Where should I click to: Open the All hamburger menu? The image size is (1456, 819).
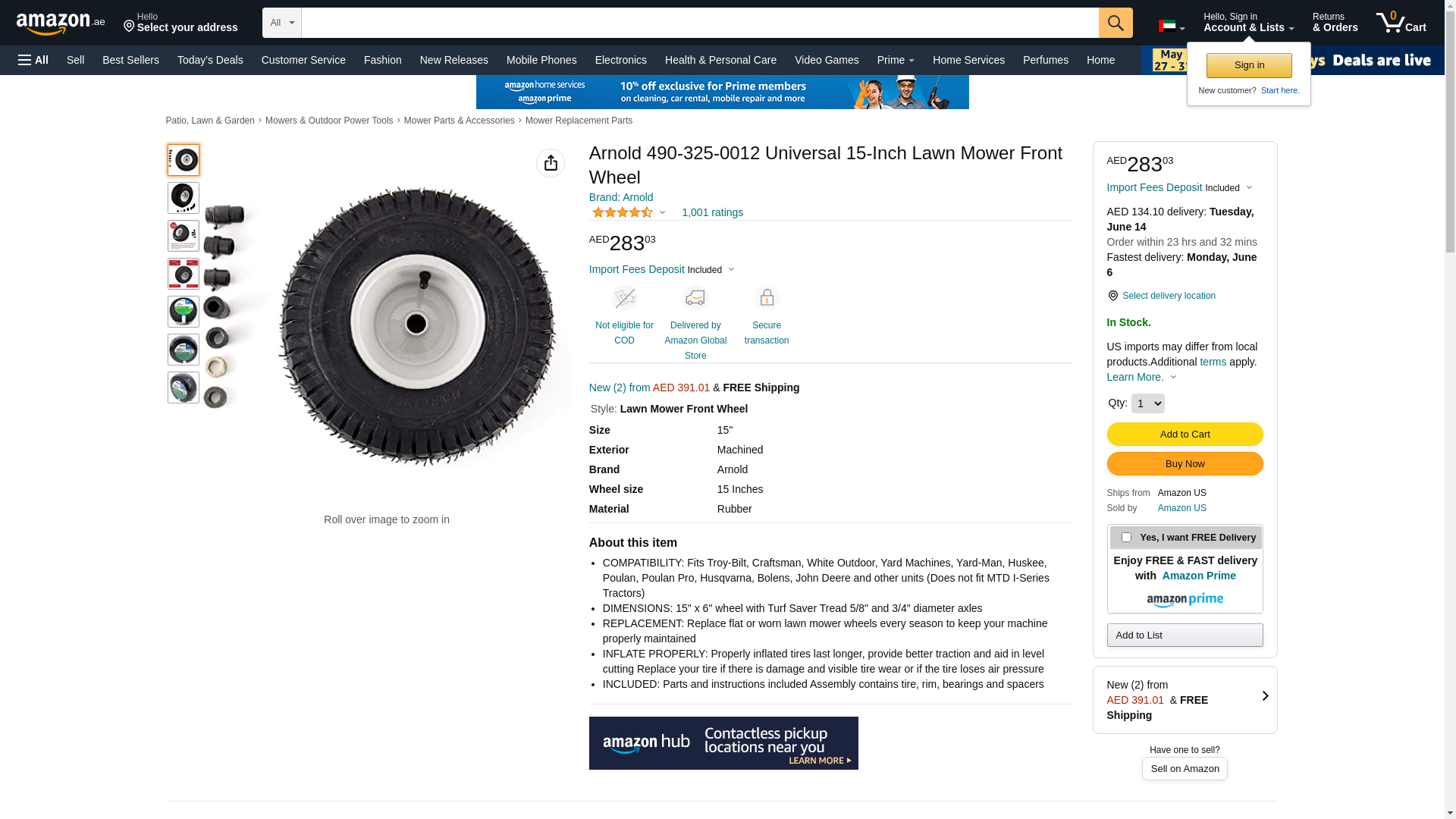click(33, 60)
